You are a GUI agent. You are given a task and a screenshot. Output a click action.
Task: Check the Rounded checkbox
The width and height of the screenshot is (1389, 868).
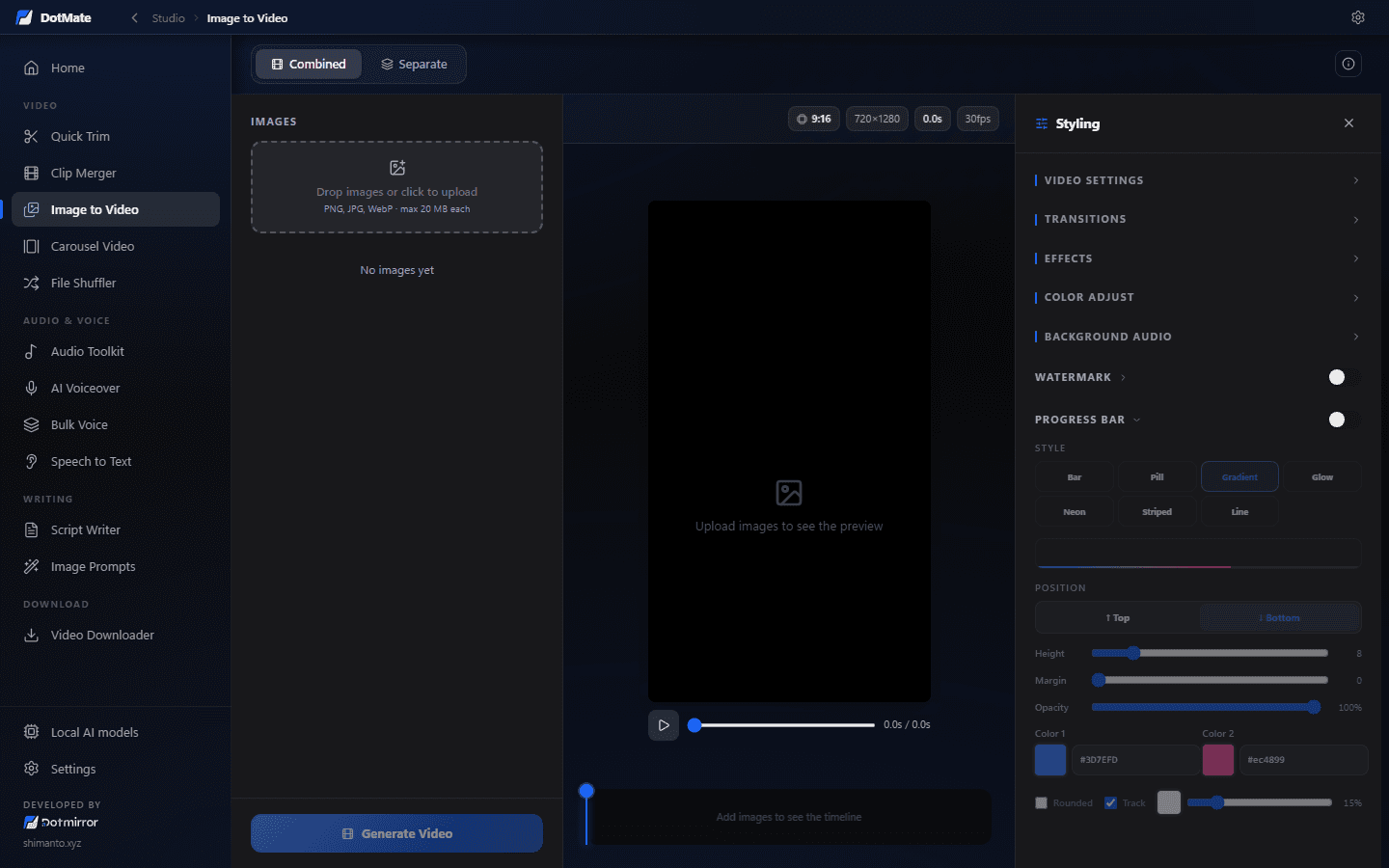(x=1041, y=802)
